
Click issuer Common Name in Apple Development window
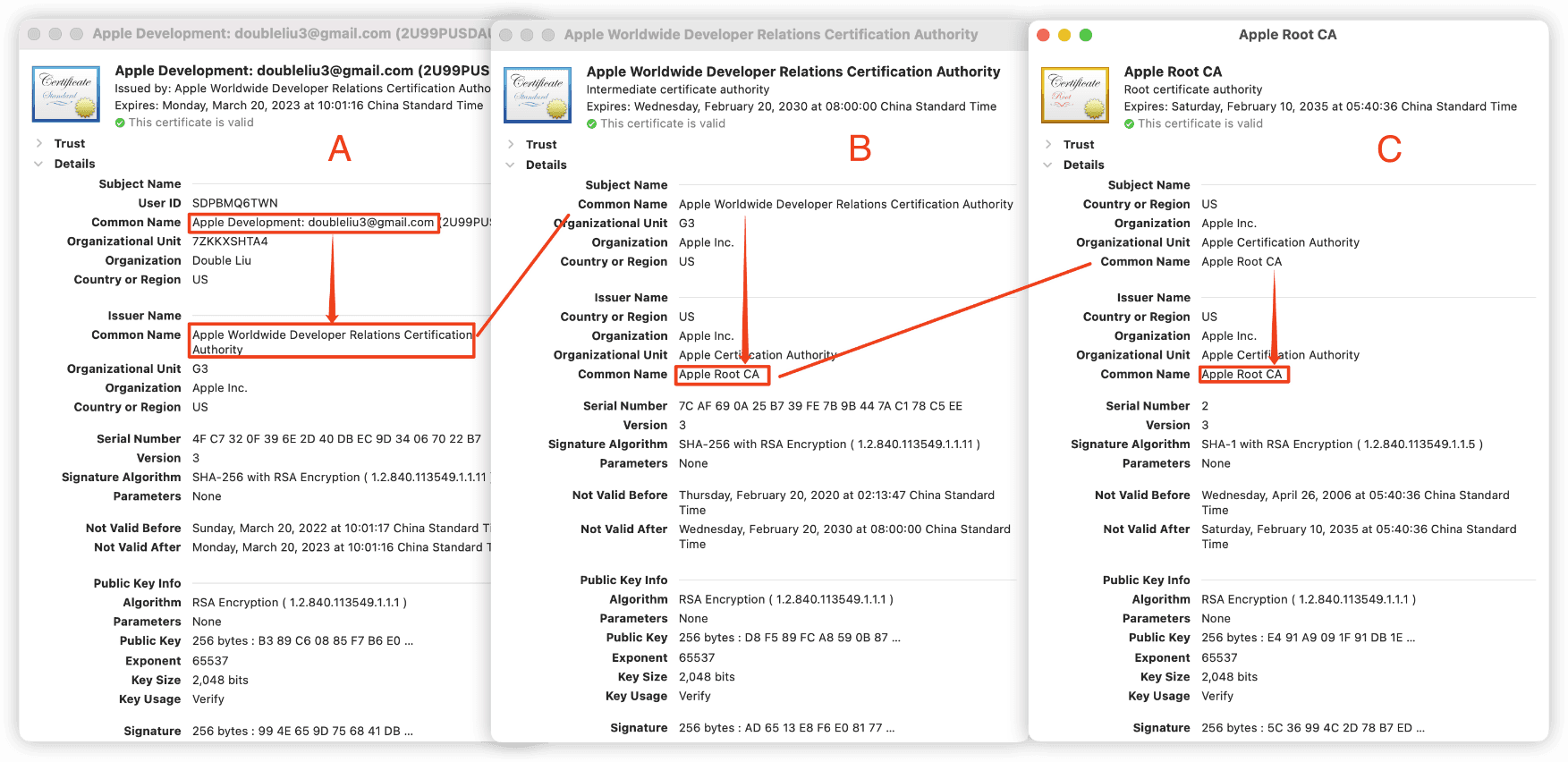pos(331,342)
